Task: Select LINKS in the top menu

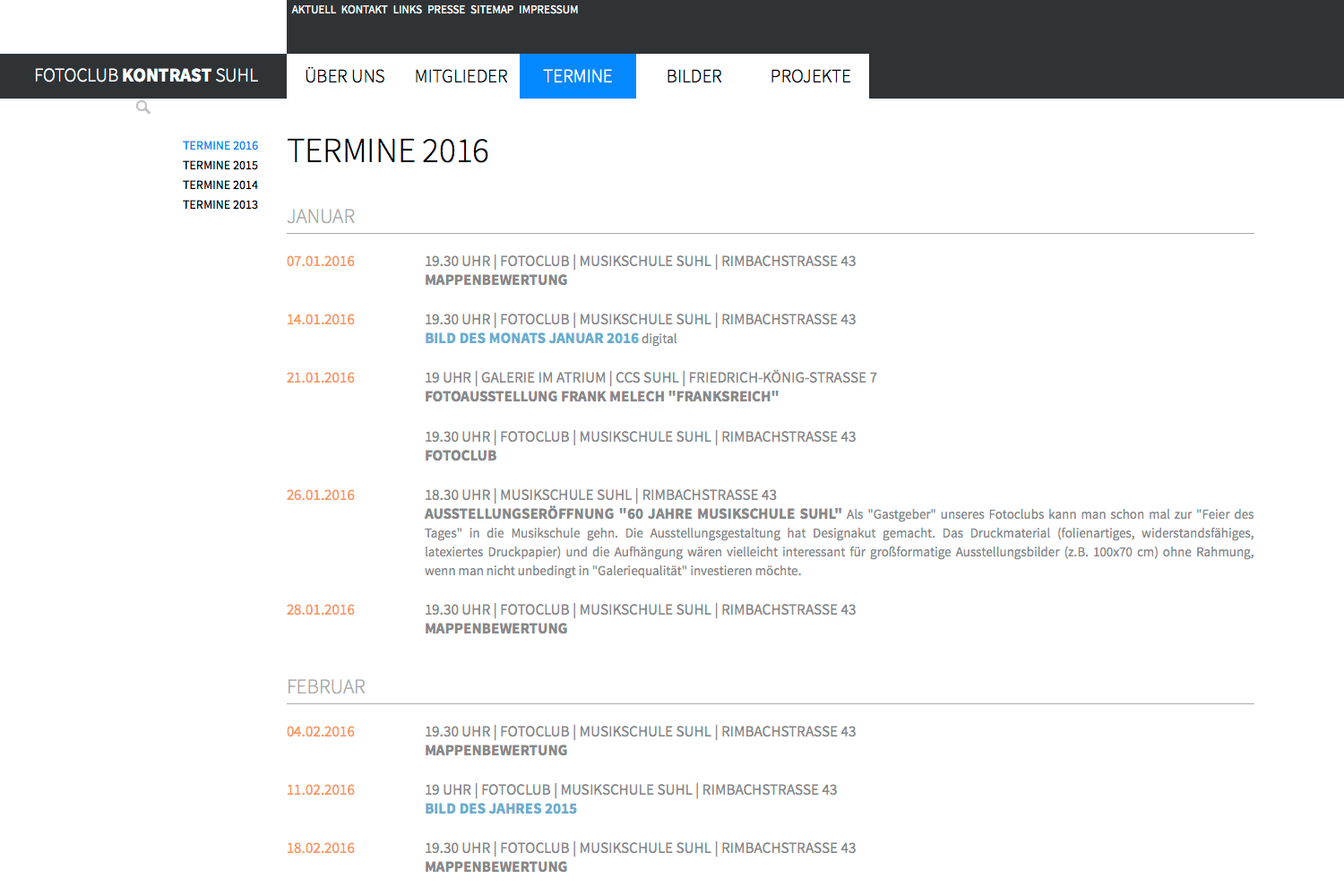Action: coord(407,9)
